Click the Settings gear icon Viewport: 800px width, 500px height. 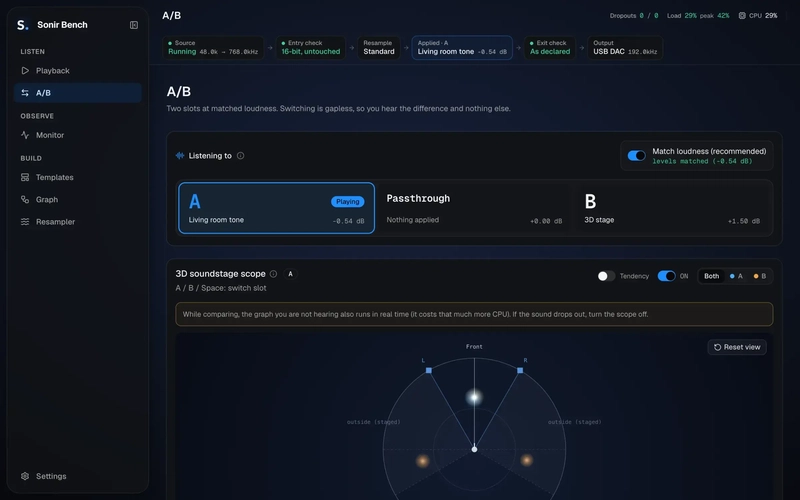pyautogui.click(x=25, y=476)
